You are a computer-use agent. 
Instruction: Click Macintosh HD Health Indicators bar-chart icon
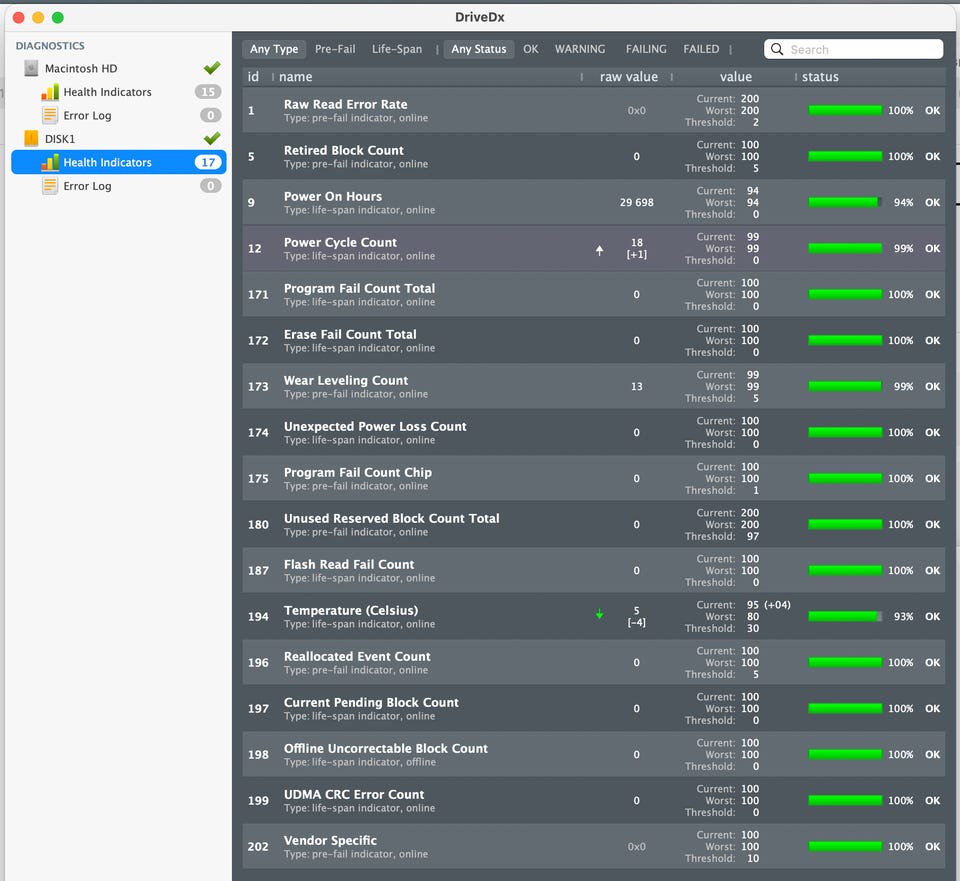tap(50, 92)
